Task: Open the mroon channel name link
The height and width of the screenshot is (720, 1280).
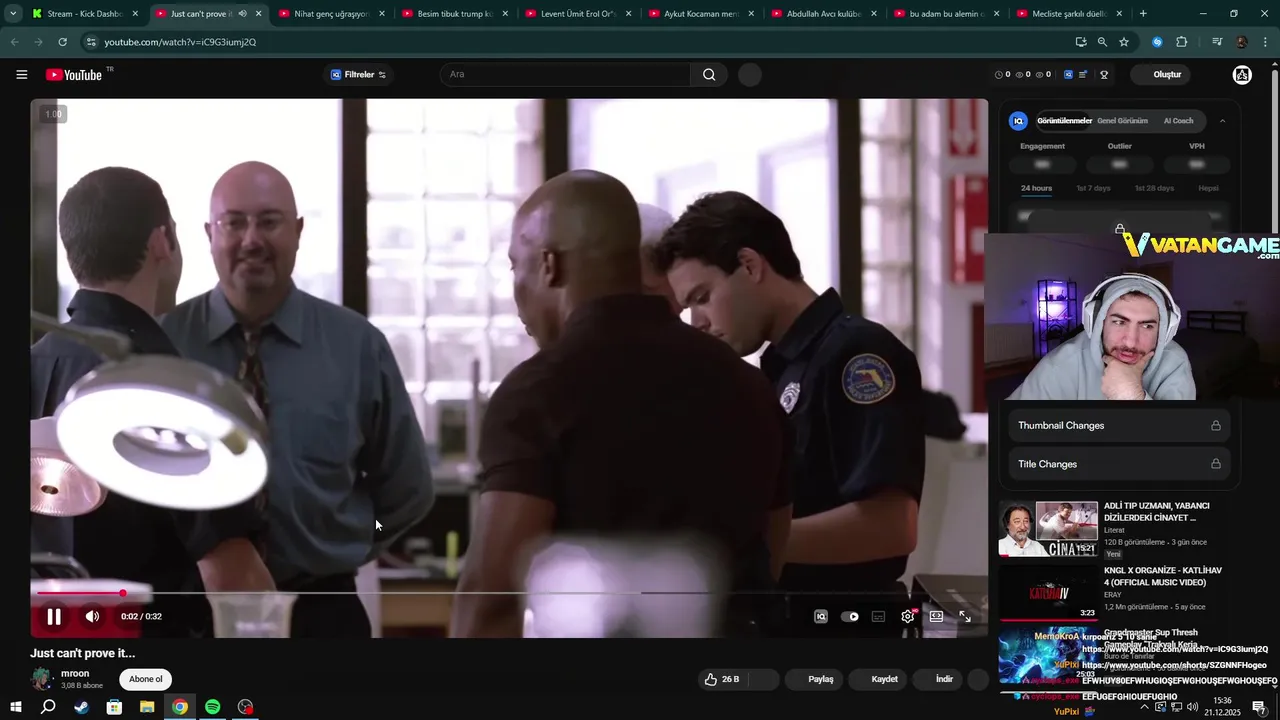Action: click(x=75, y=673)
